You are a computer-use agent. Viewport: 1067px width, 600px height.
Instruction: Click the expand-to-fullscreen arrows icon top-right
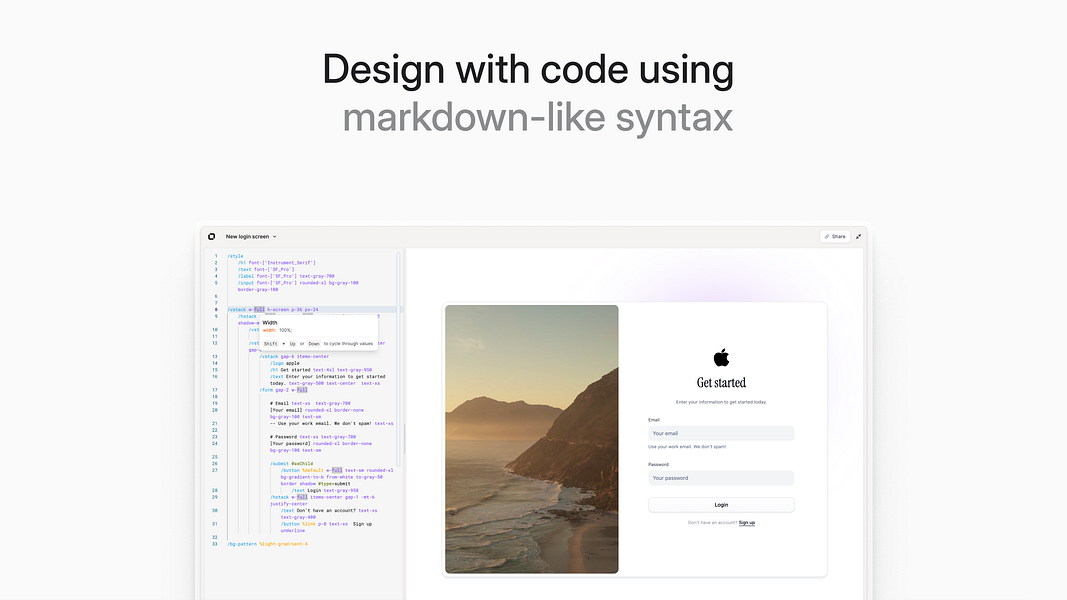coord(858,236)
